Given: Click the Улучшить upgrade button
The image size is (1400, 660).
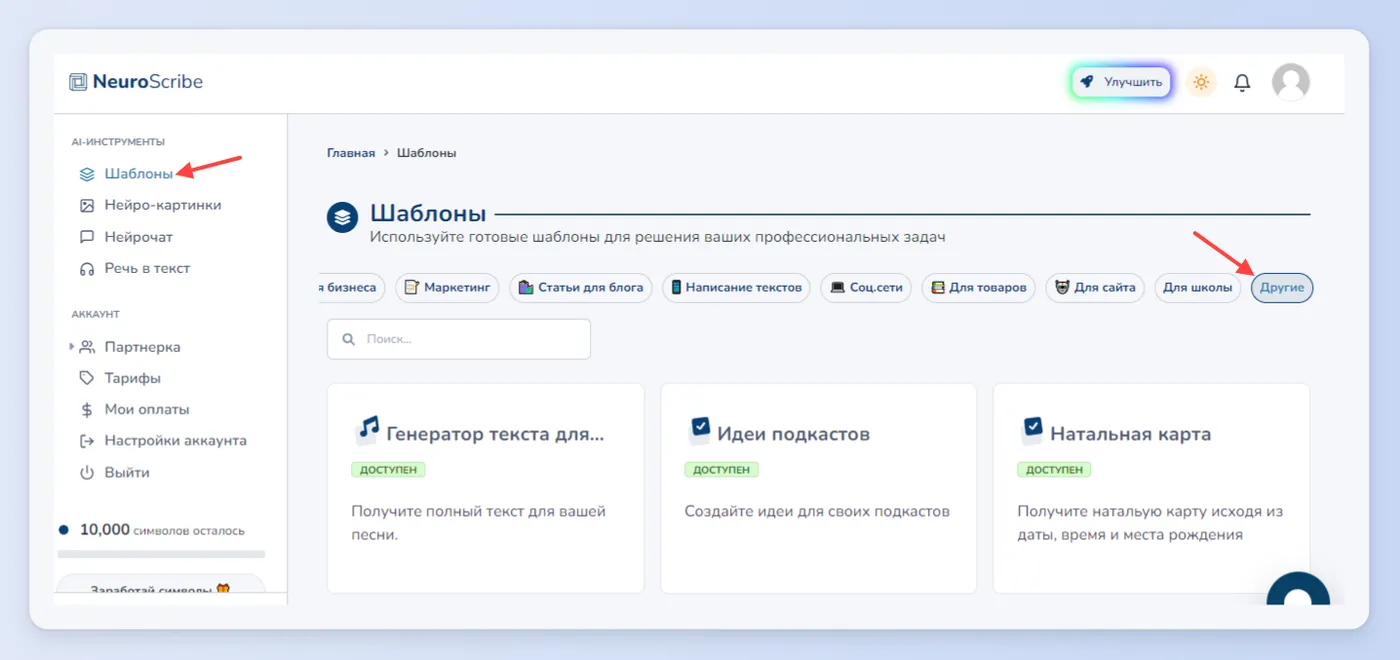Looking at the screenshot, I should click(1121, 82).
